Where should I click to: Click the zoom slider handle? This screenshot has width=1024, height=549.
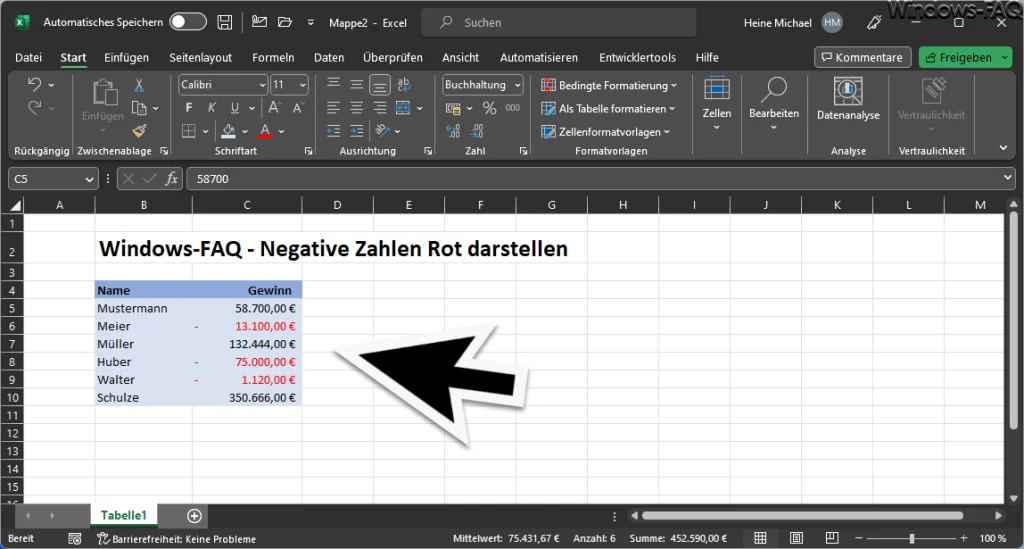pyautogui.click(x=912, y=538)
